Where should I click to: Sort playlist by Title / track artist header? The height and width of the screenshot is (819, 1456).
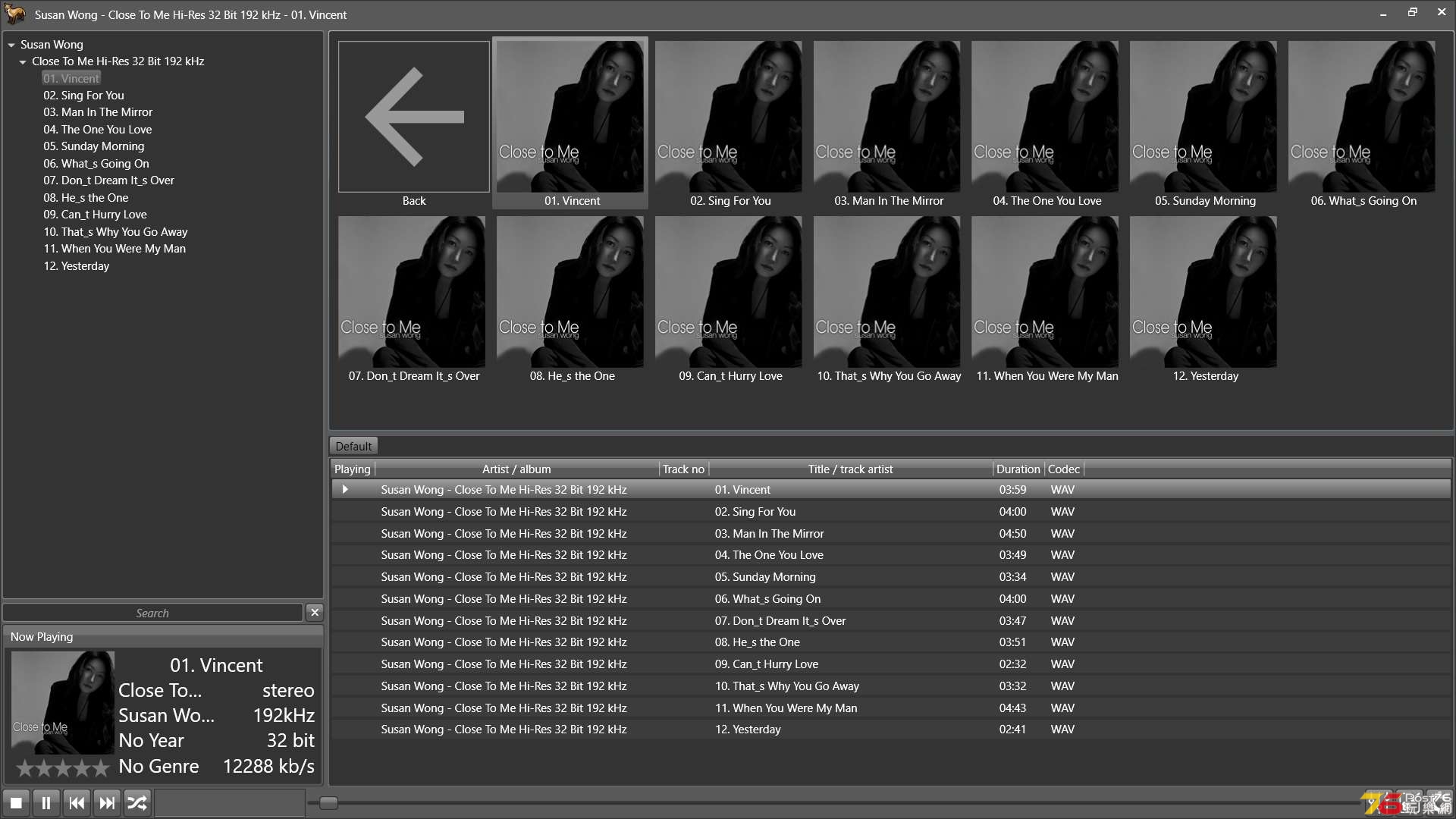[850, 469]
